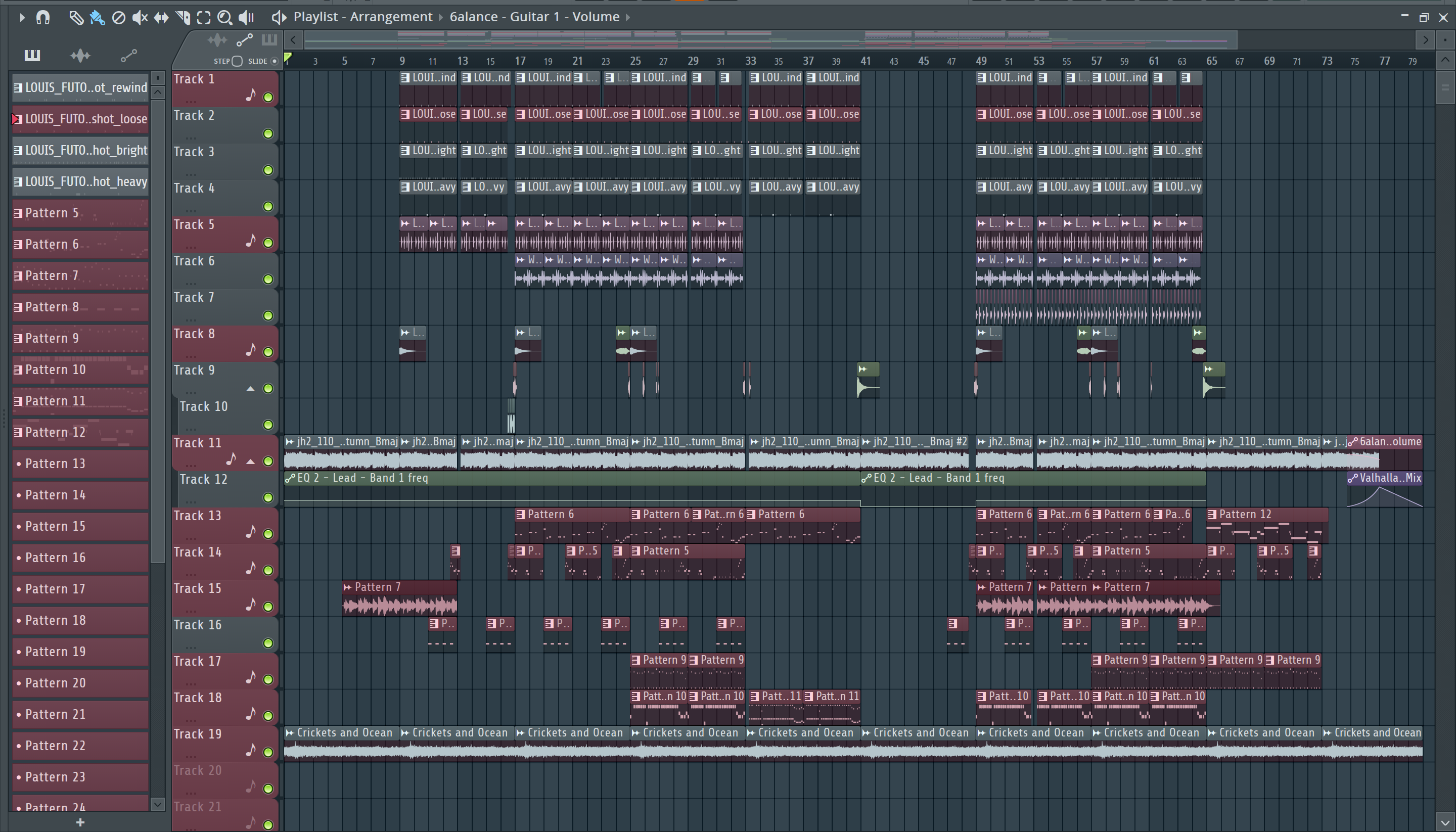
Task: Select LOUIS_FUTO..hot_bright in picker
Action: coord(80,150)
